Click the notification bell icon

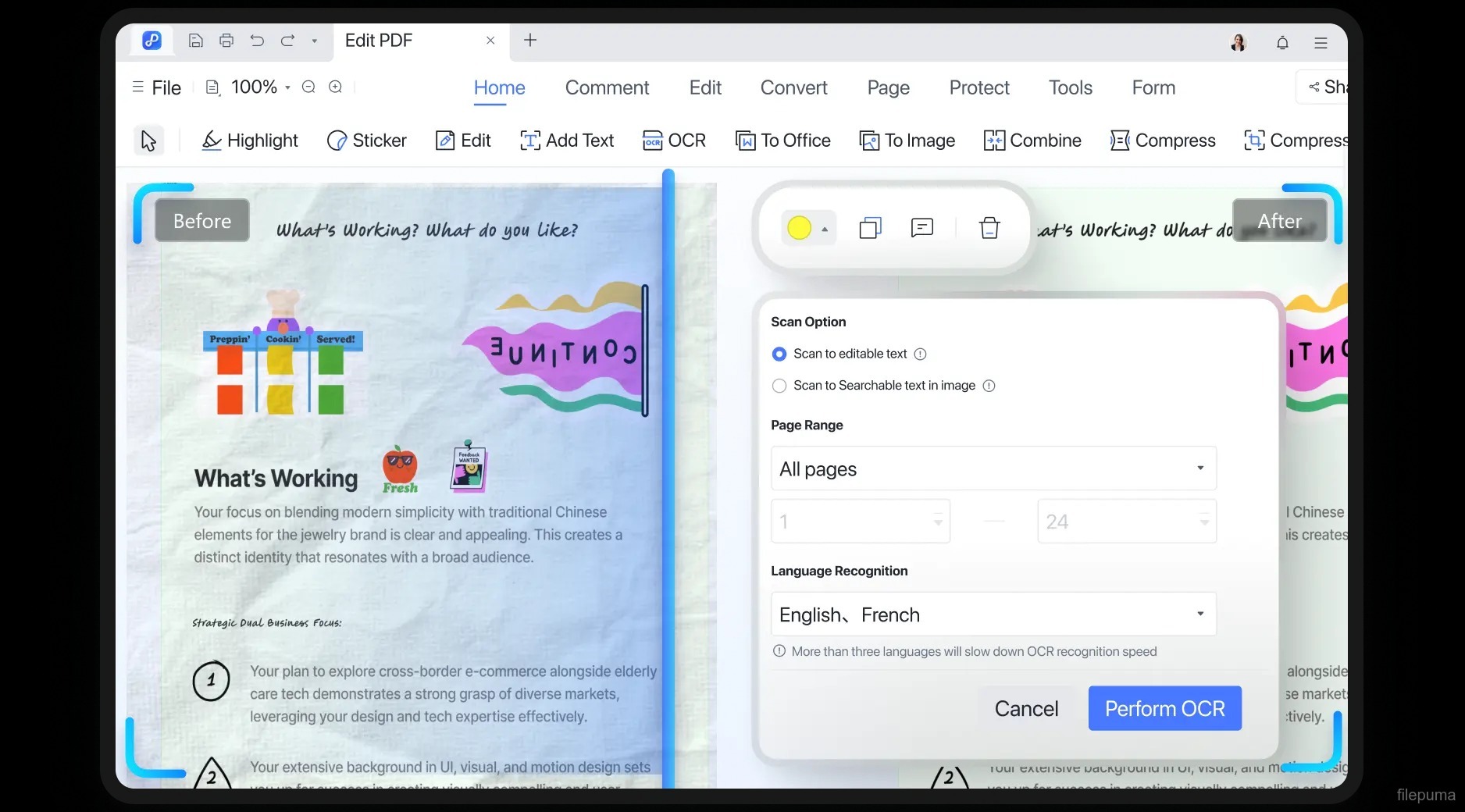click(1282, 42)
